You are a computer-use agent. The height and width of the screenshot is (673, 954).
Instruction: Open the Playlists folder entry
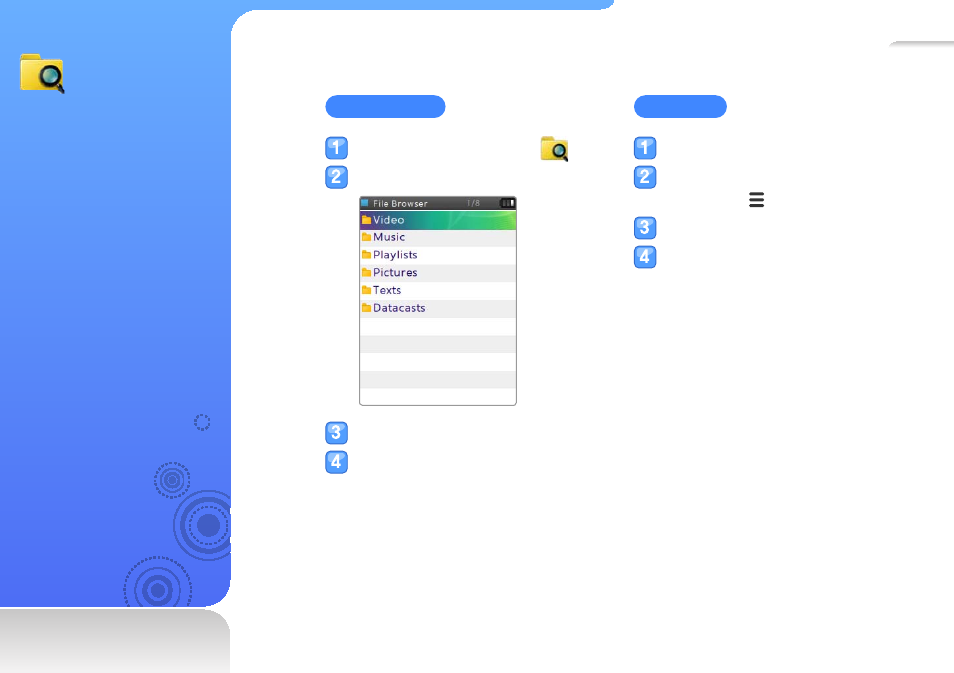(438, 255)
